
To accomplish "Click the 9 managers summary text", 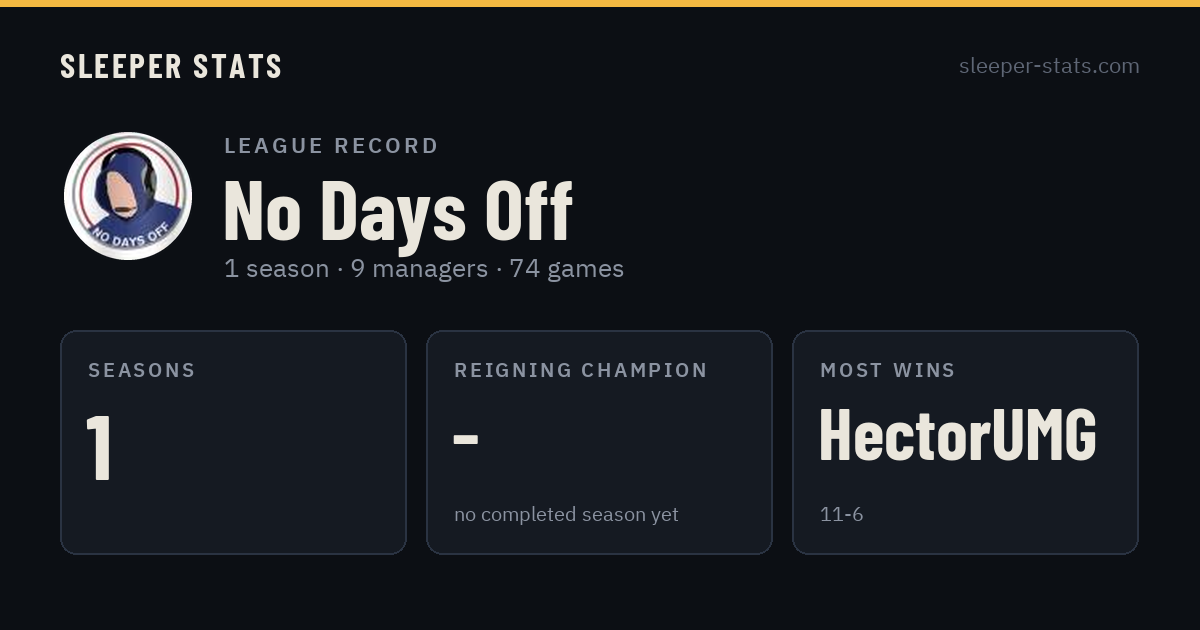I will coord(419,269).
